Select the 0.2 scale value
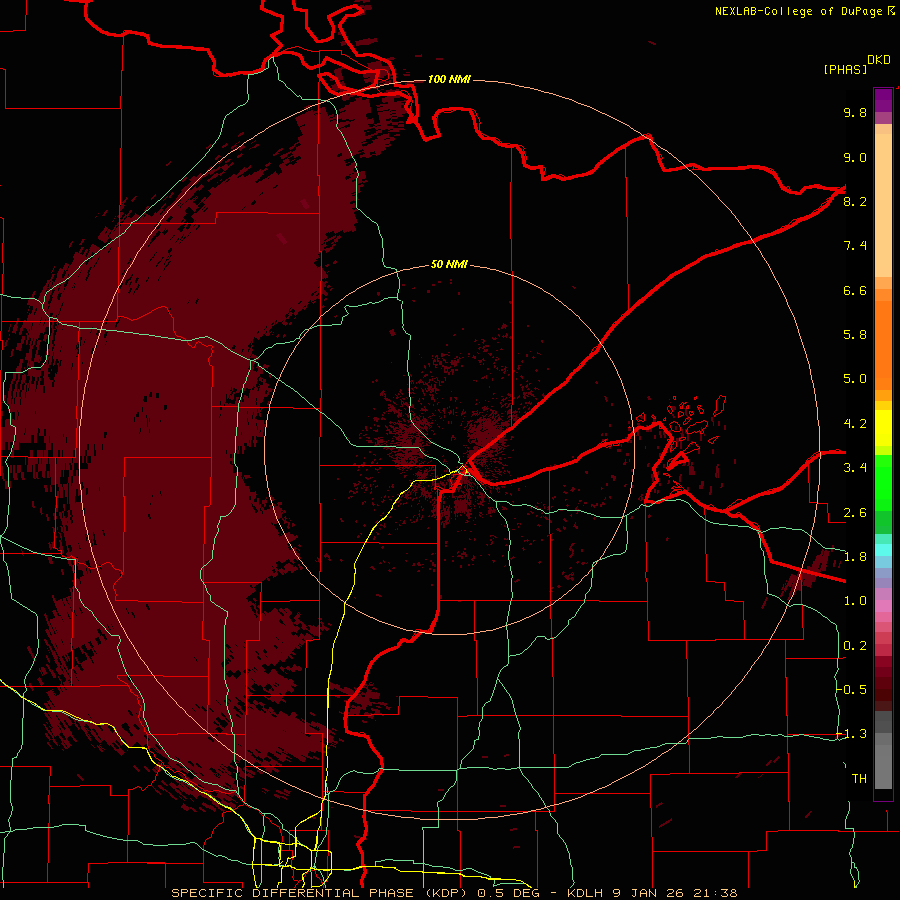 (x=855, y=646)
